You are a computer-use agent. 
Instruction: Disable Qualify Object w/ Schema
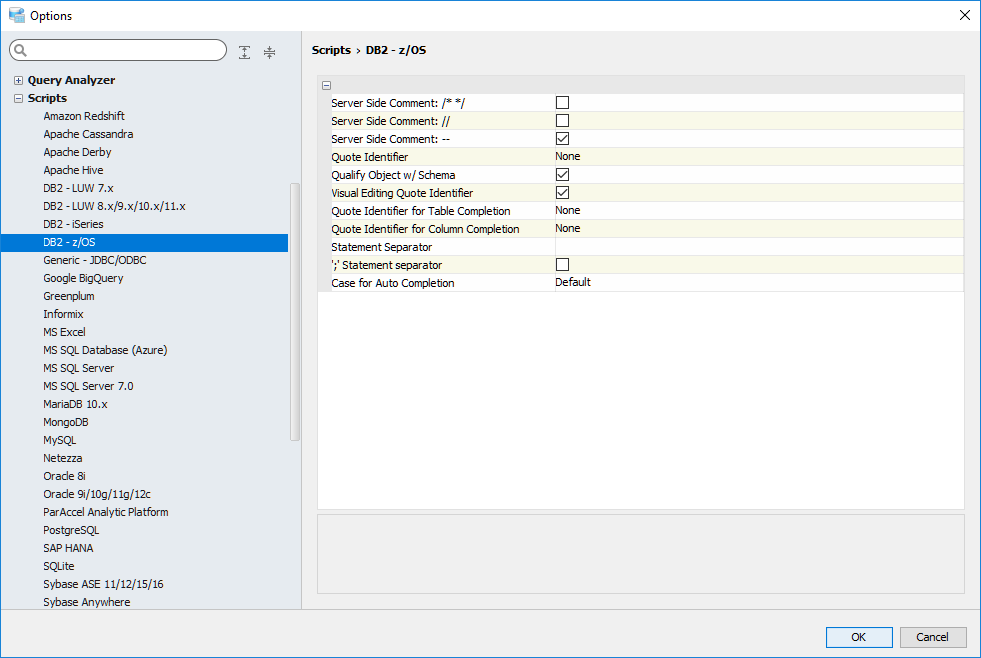tap(562, 175)
